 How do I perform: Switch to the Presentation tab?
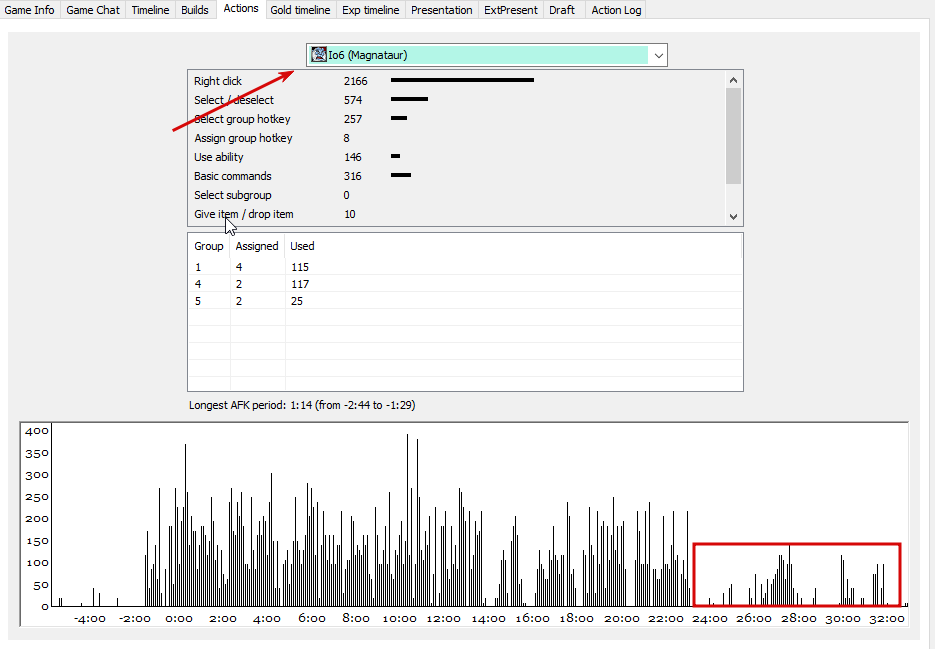[442, 10]
